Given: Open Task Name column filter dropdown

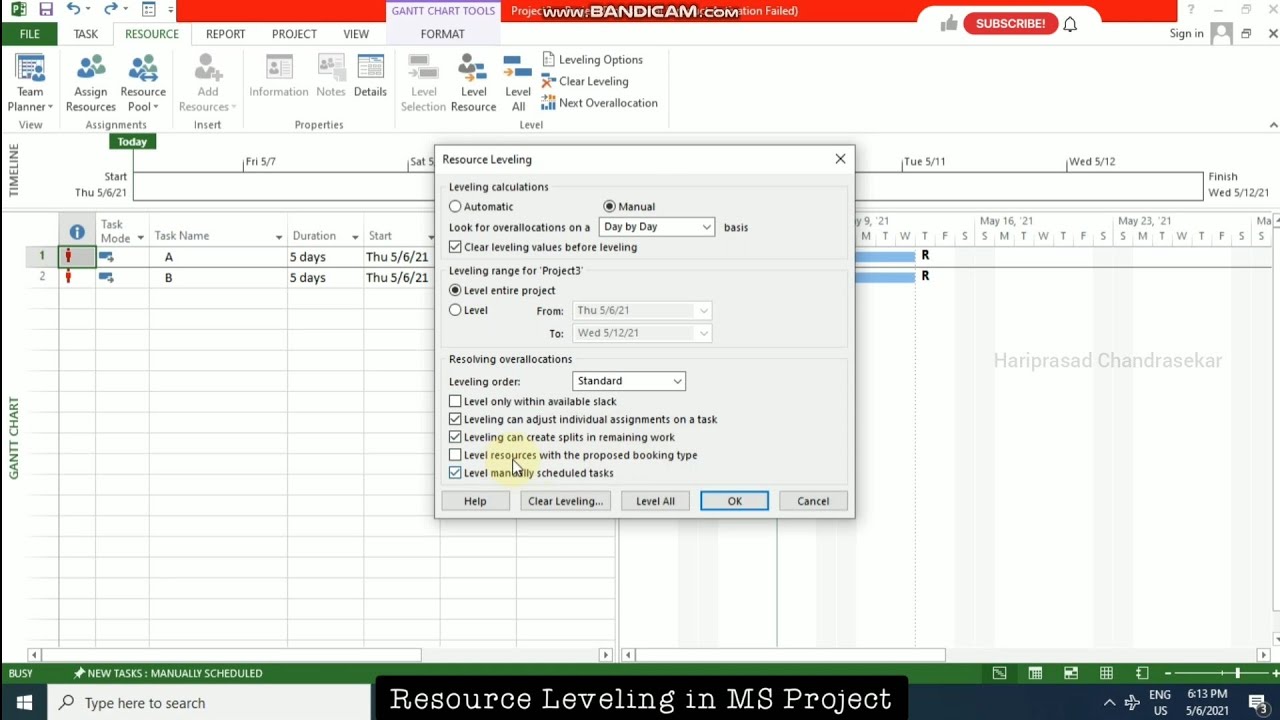Looking at the screenshot, I should pyautogui.click(x=279, y=237).
